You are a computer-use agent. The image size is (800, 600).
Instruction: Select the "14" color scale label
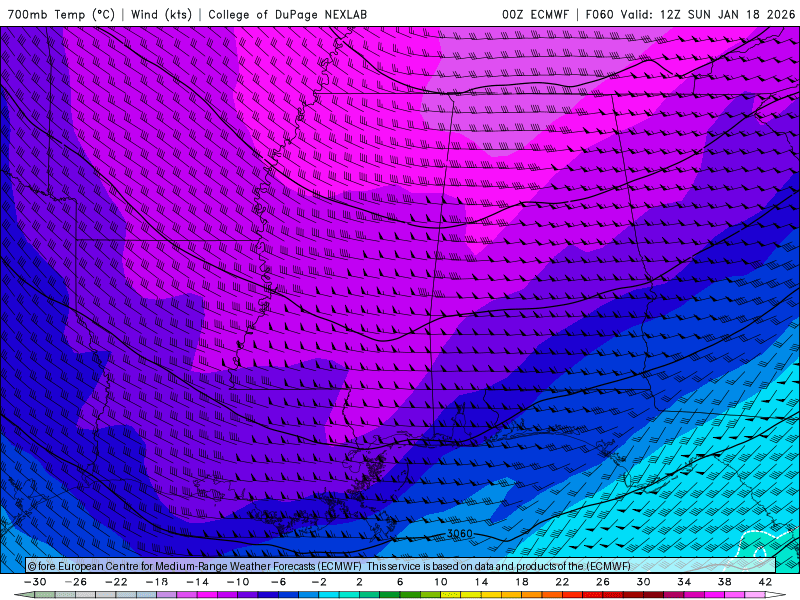[x=481, y=582]
